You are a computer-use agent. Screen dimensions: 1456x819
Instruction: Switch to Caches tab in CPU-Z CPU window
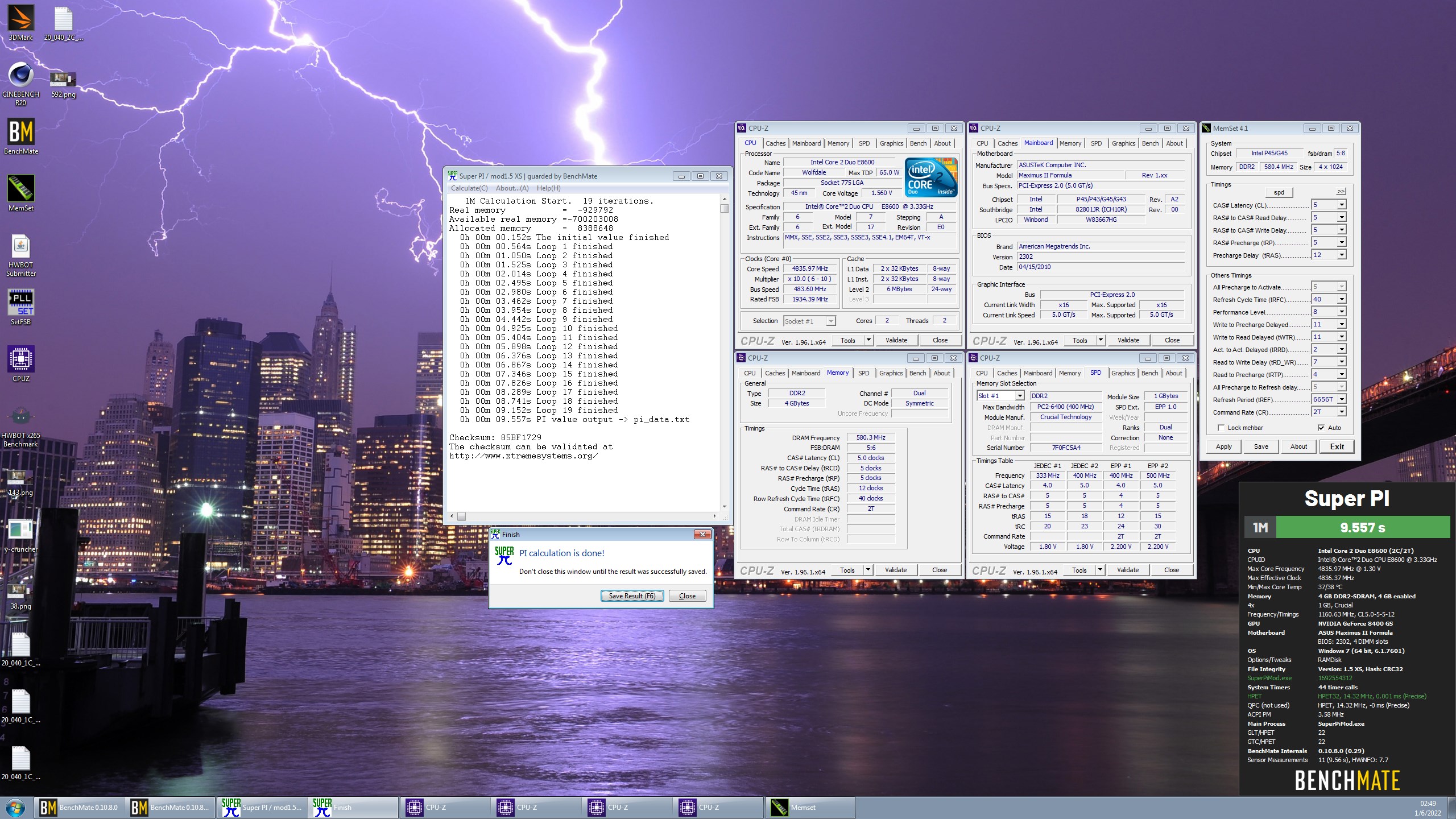click(x=775, y=143)
